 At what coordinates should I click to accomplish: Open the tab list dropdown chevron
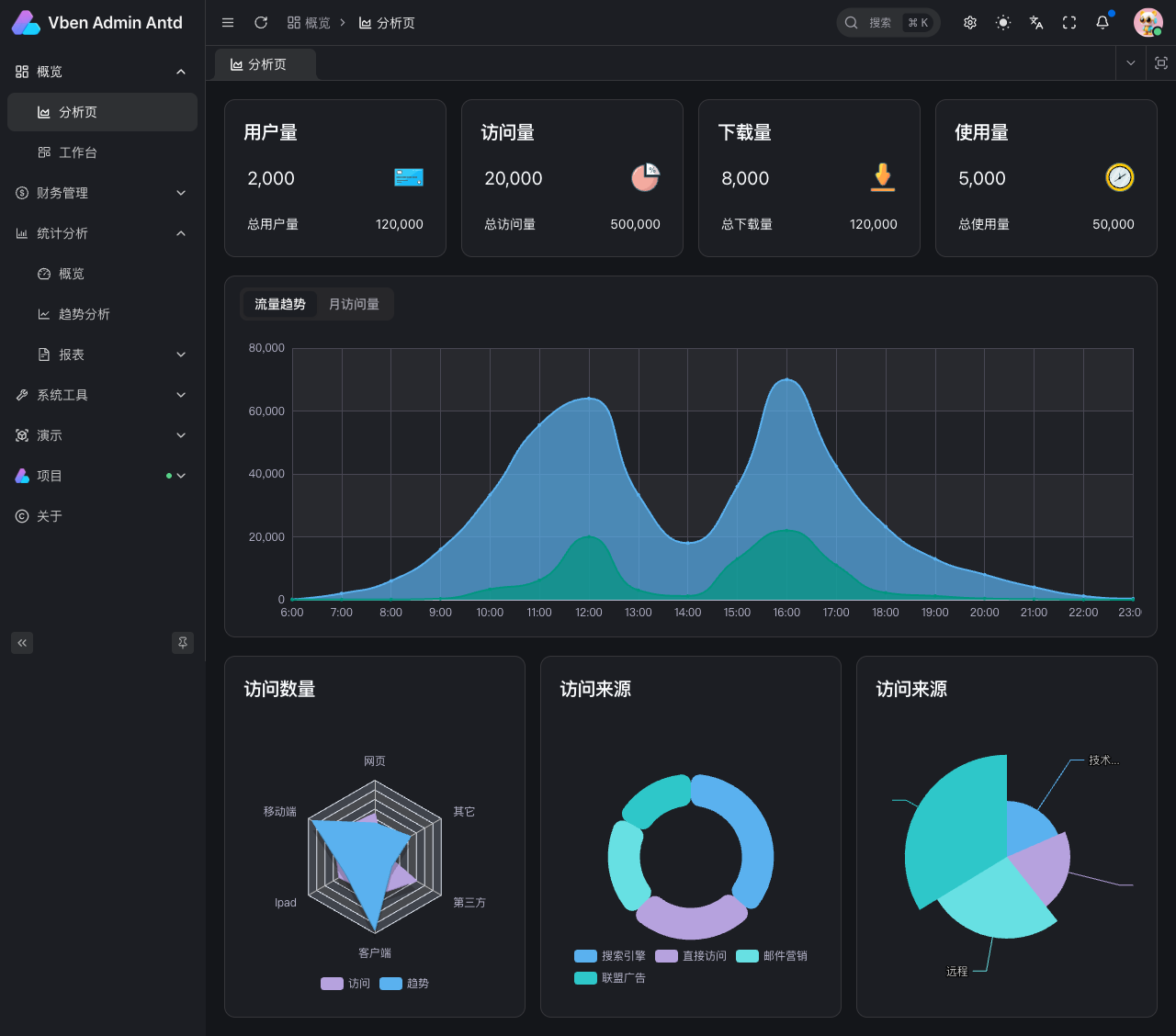click(x=1131, y=63)
